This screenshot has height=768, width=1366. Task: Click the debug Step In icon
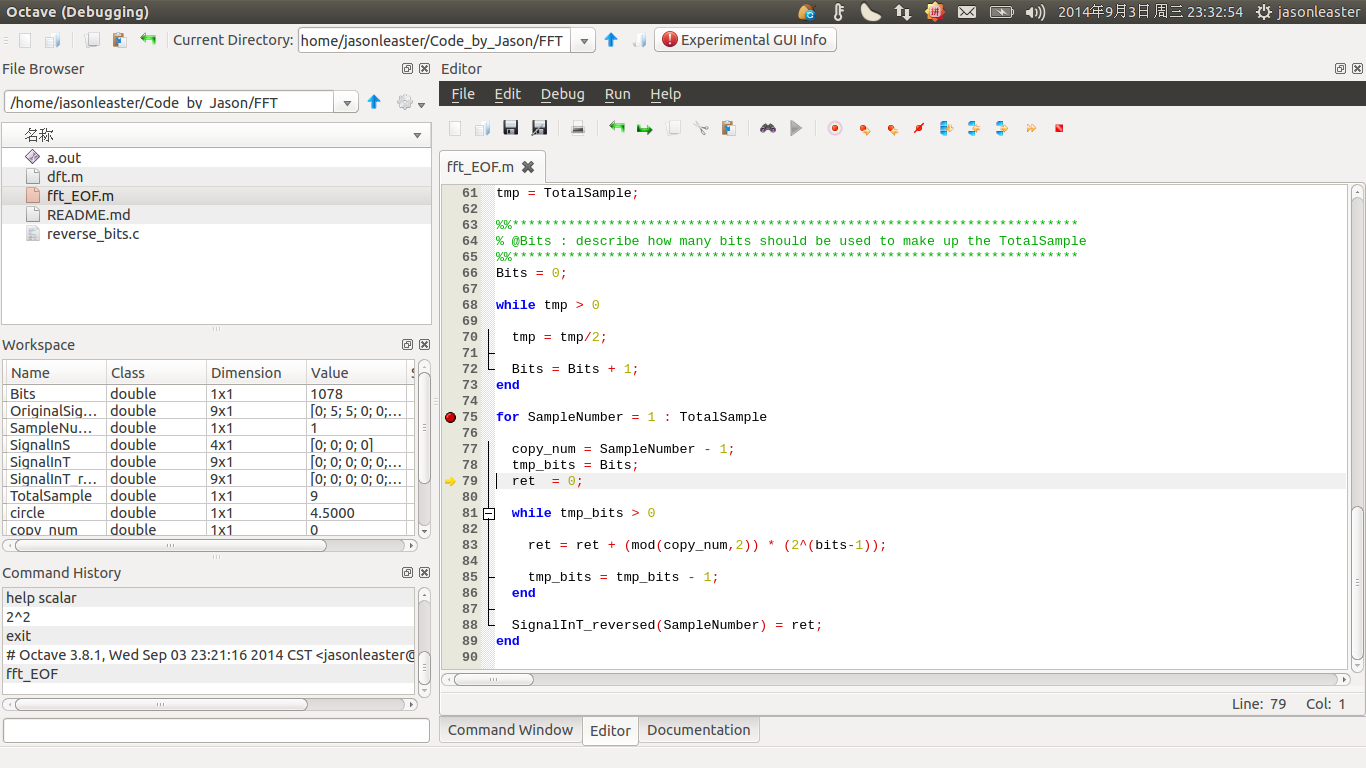[974, 128]
